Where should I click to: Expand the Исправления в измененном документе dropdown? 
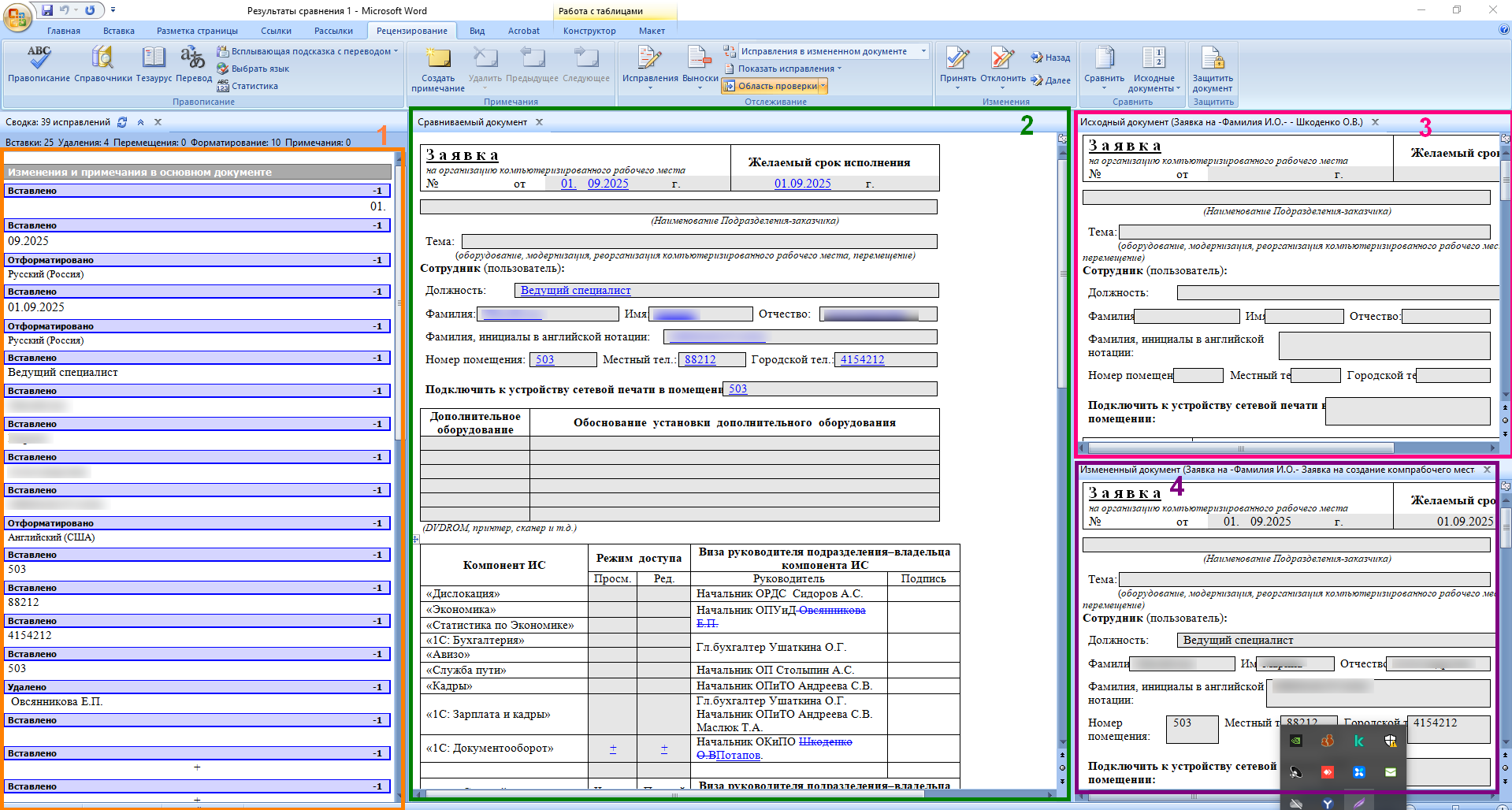pyautogui.click(x=923, y=51)
